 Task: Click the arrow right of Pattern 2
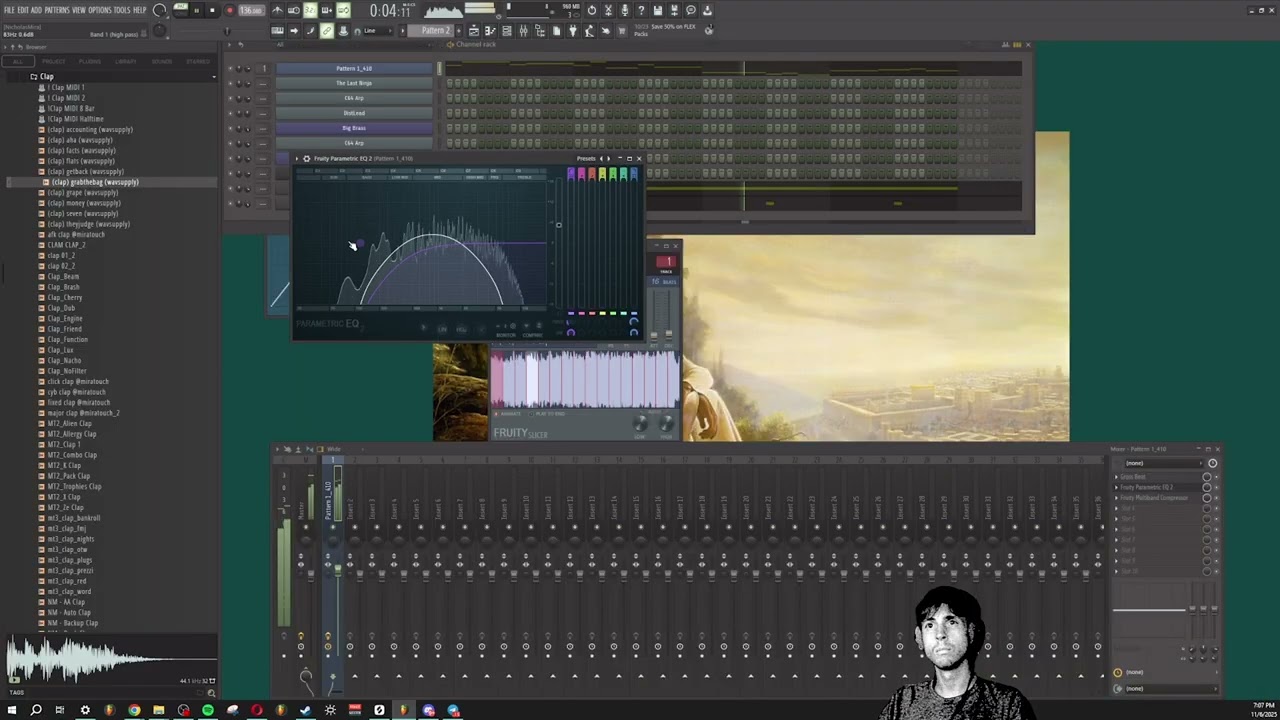tap(461, 31)
